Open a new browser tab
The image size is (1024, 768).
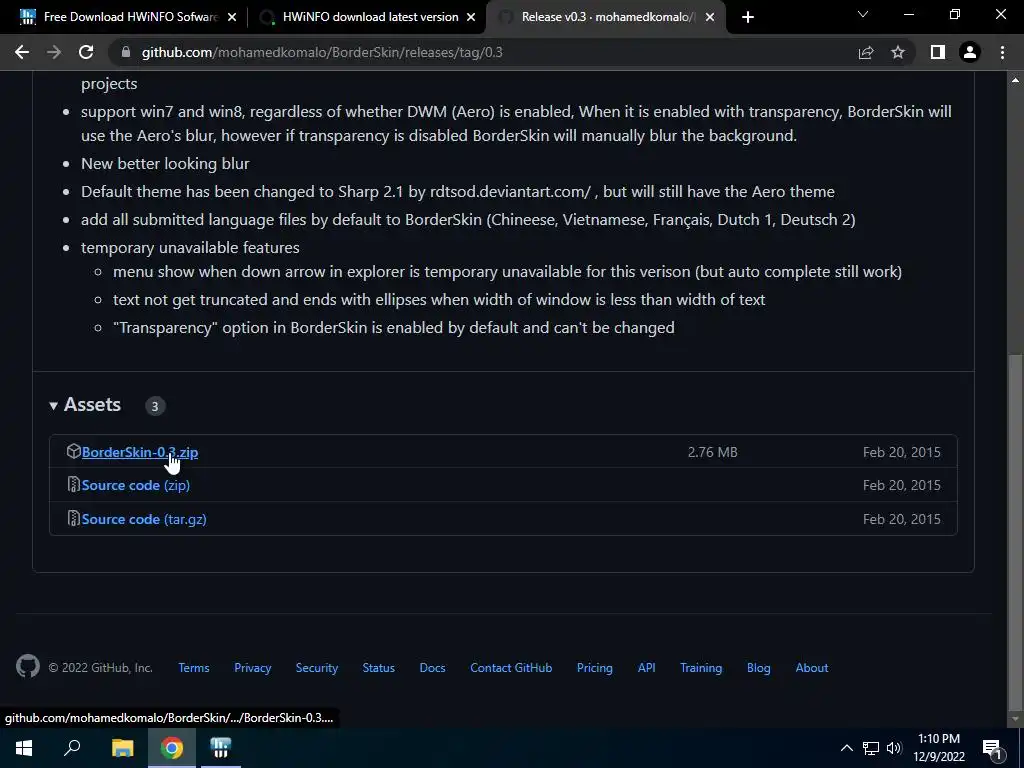[748, 17]
